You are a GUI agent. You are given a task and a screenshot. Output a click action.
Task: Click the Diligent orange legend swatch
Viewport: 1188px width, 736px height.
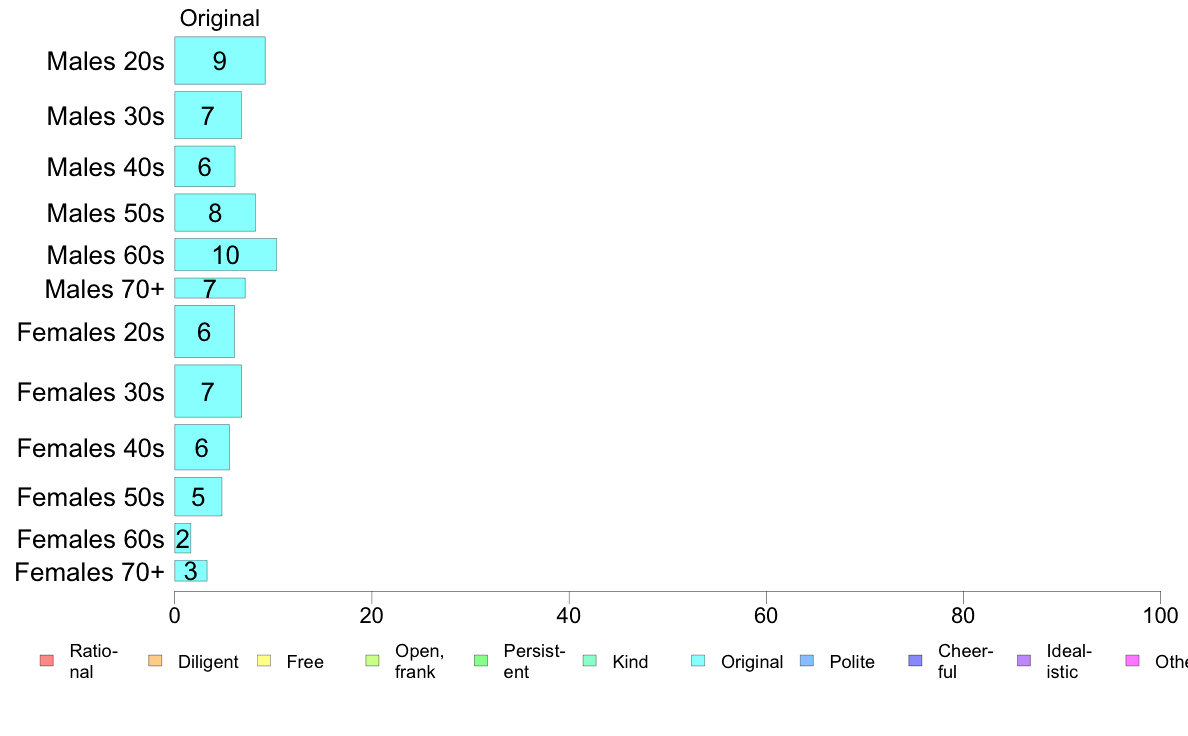155,661
